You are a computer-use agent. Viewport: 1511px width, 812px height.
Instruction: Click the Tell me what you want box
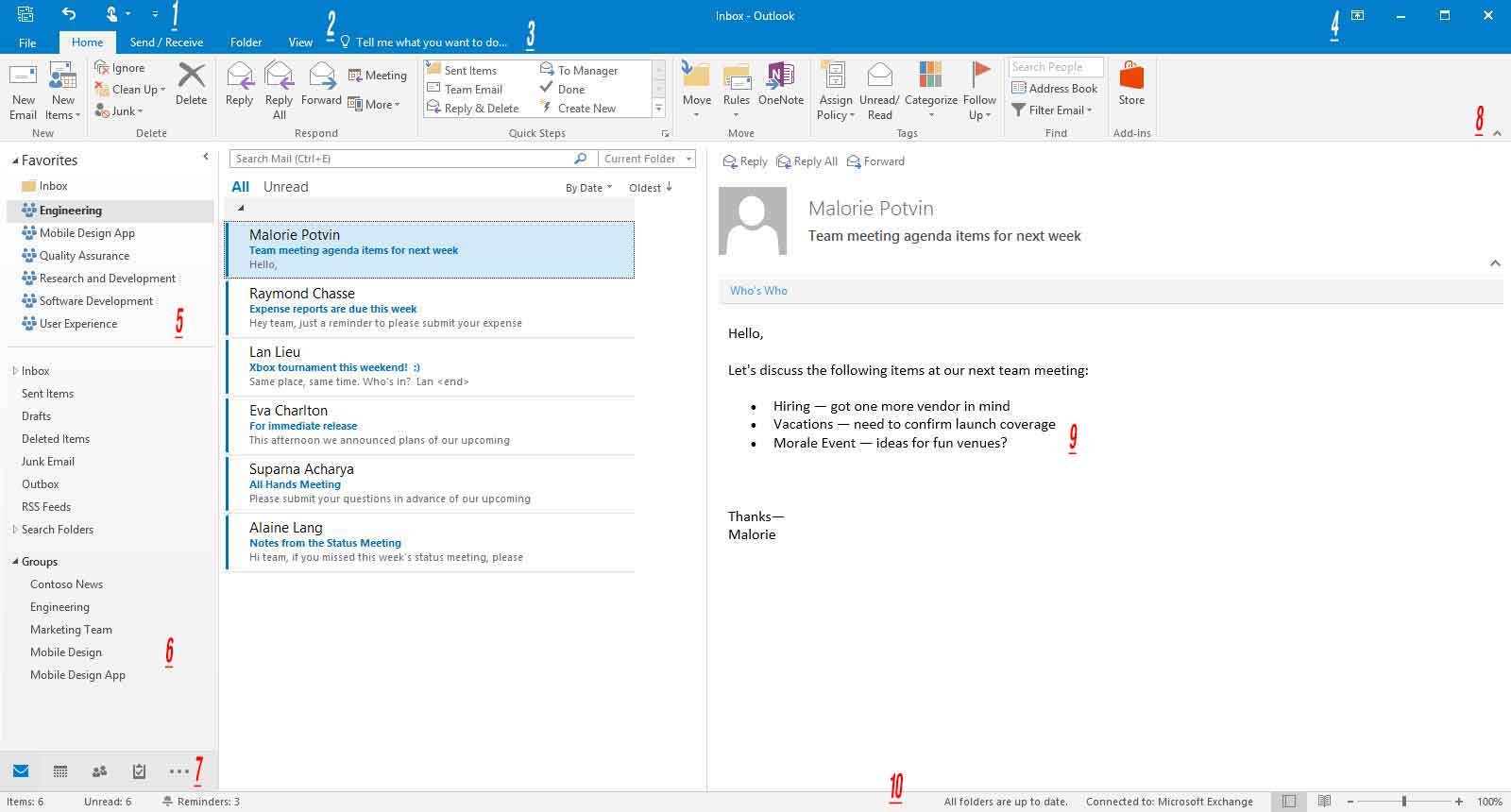[x=423, y=42]
